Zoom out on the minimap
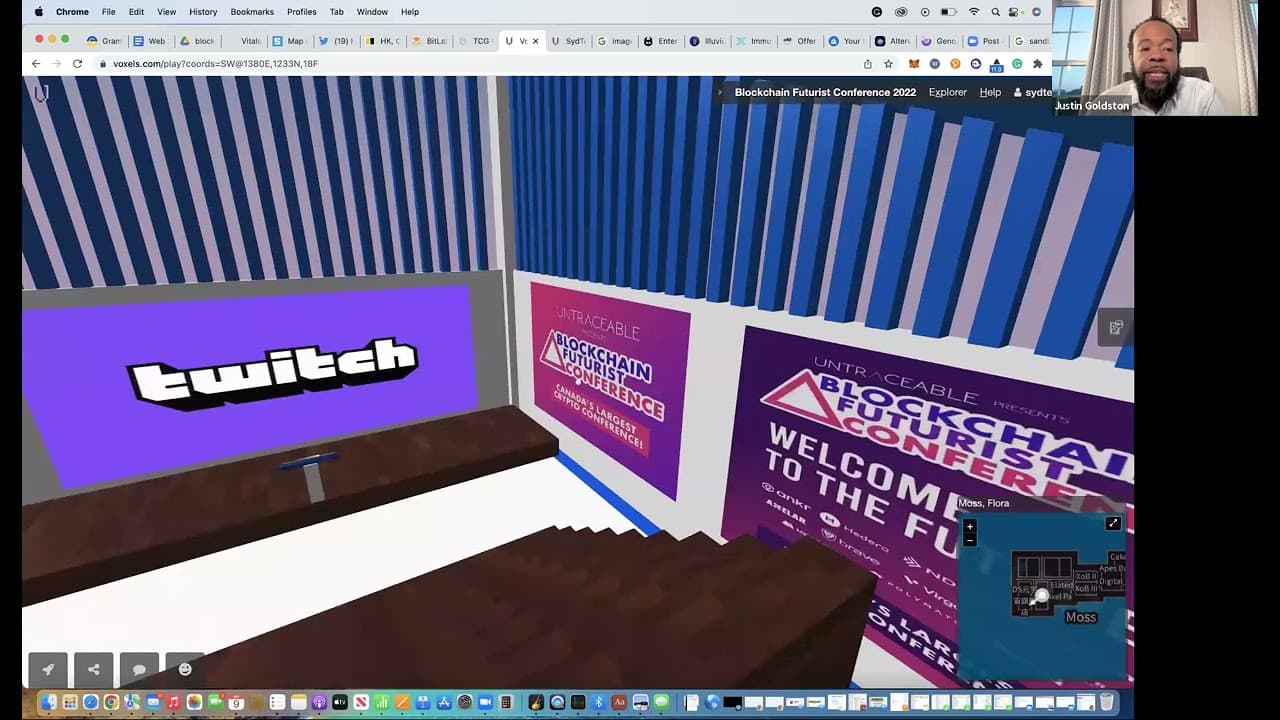Screen dimensions: 1280x720 [969, 539]
